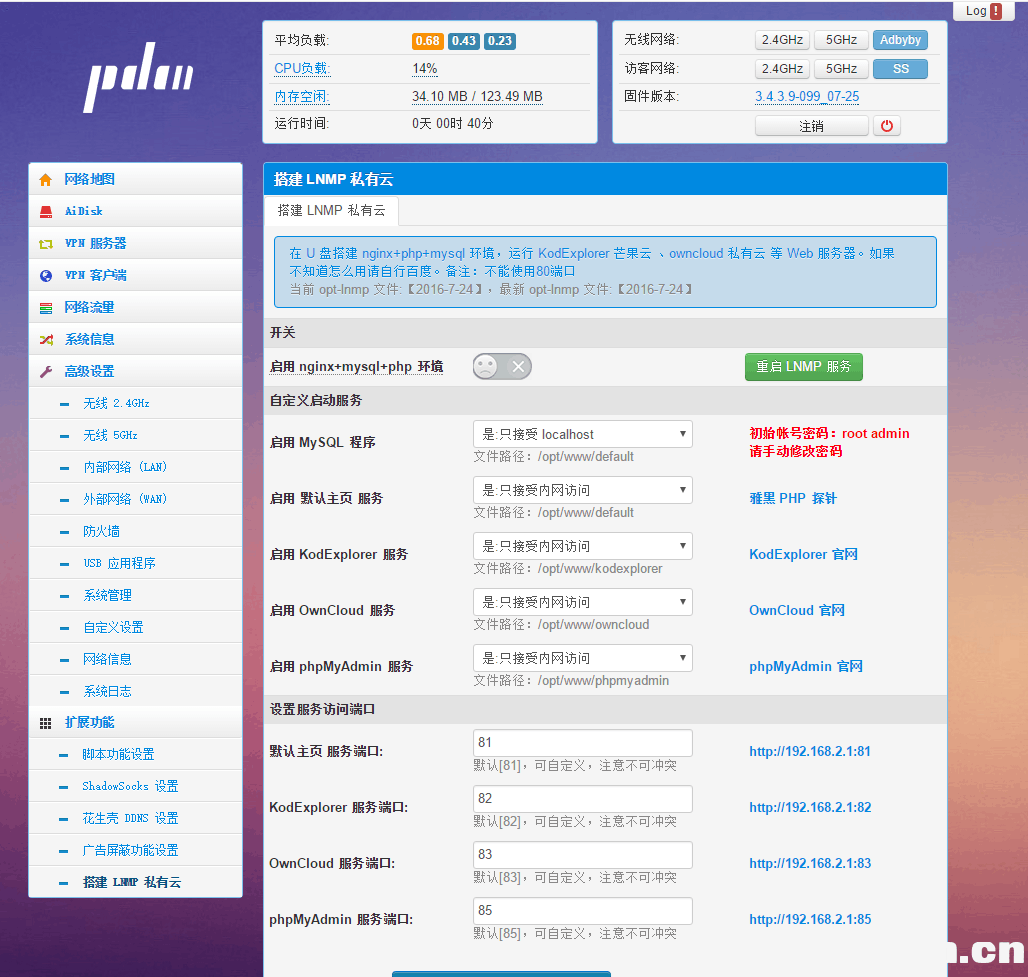Open the 启用 默认主页 服务 dropdown

click(582, 490)
